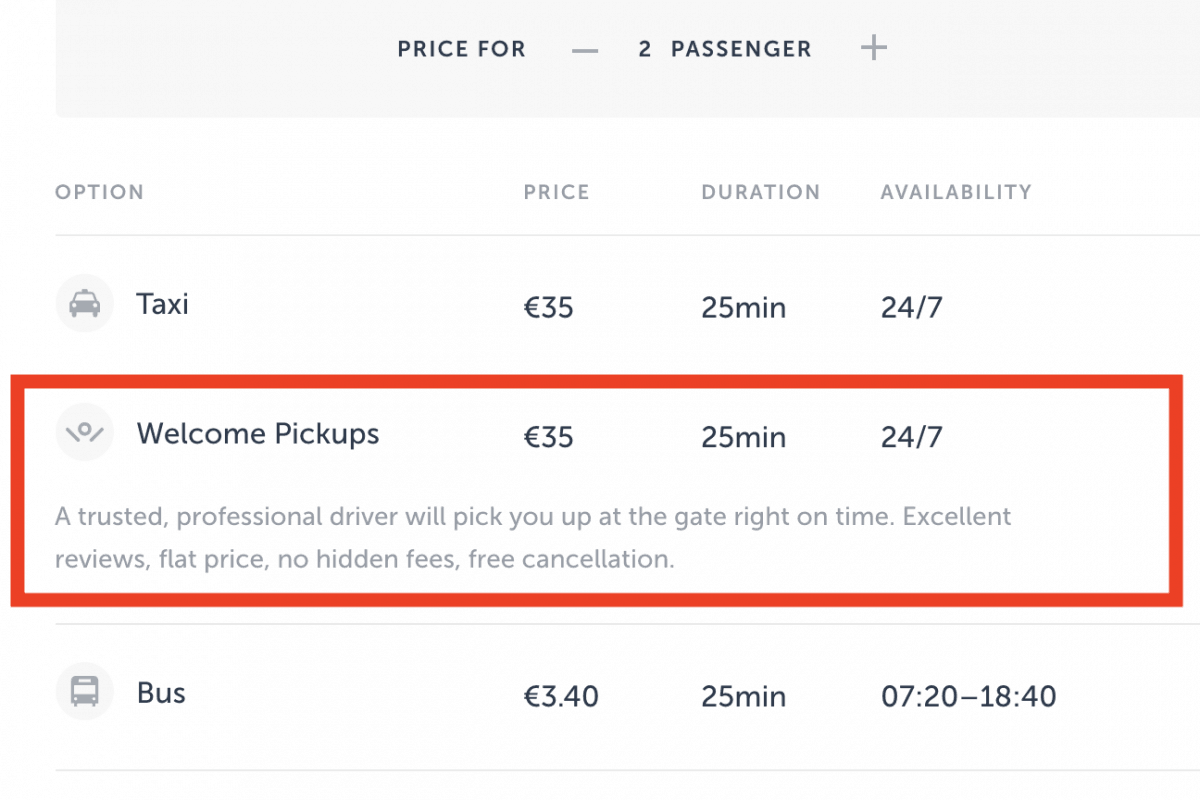Image resolution: width=1200 pixels, height=800 pixels.
Task: Increase passenger count with plus button
Action: 874,48
